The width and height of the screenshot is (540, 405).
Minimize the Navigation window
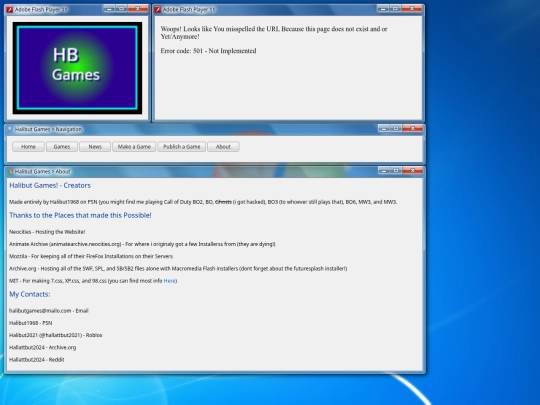coord(384,128)
